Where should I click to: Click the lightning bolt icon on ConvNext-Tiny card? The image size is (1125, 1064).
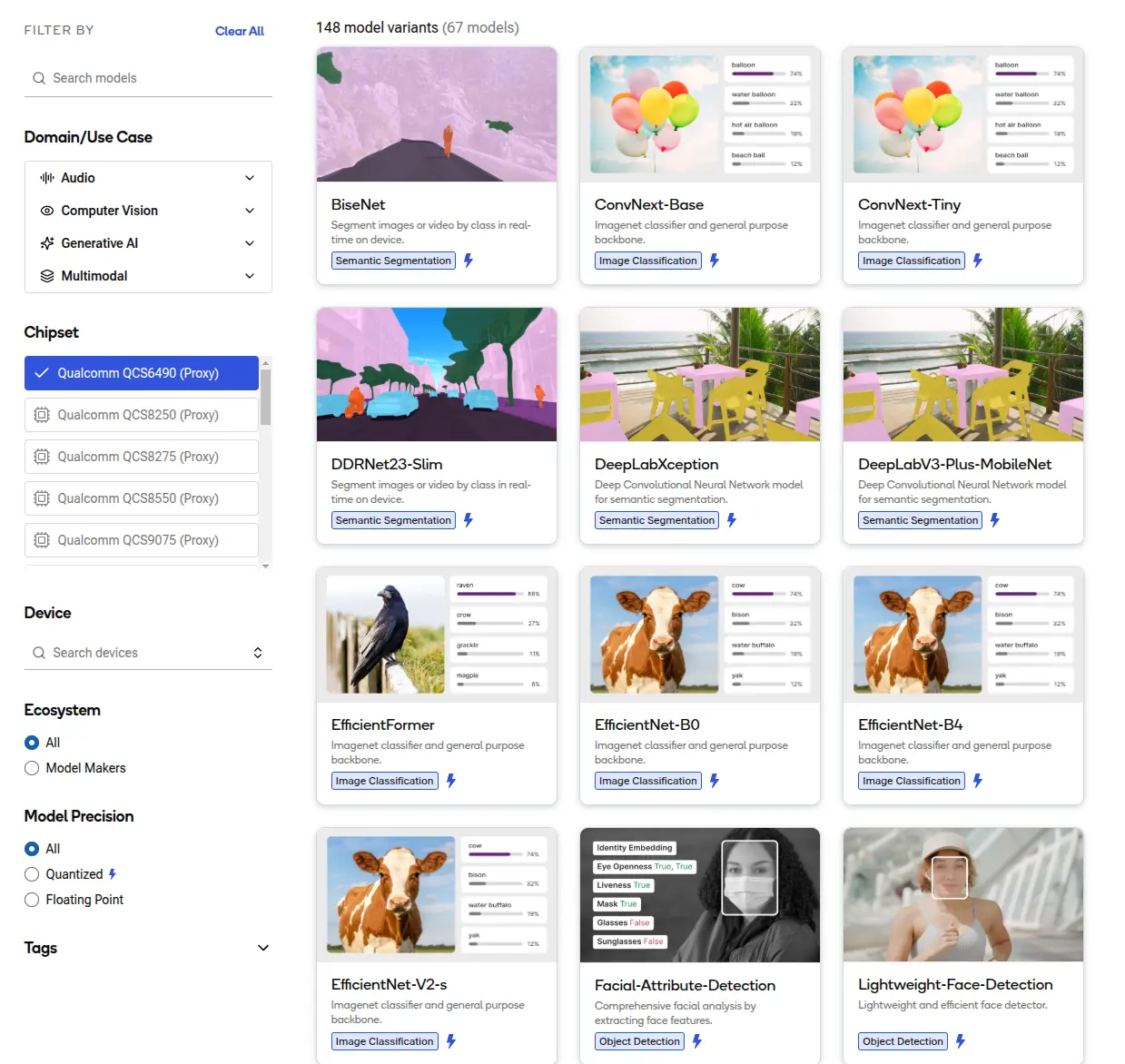click(978, 261)
